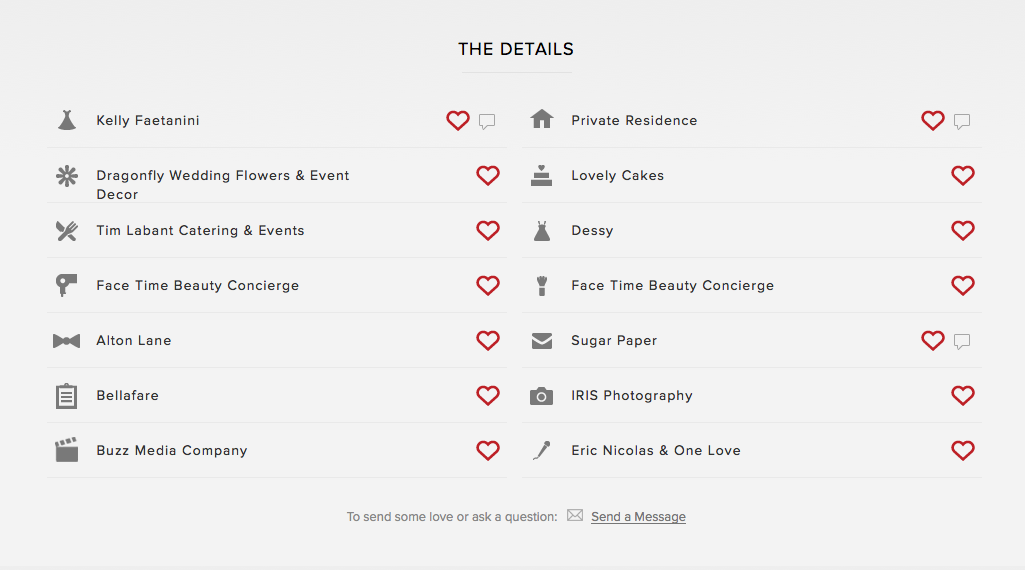Favorite Private Residence with the heart icon
1025x570 pixels.
pos(933,120)
